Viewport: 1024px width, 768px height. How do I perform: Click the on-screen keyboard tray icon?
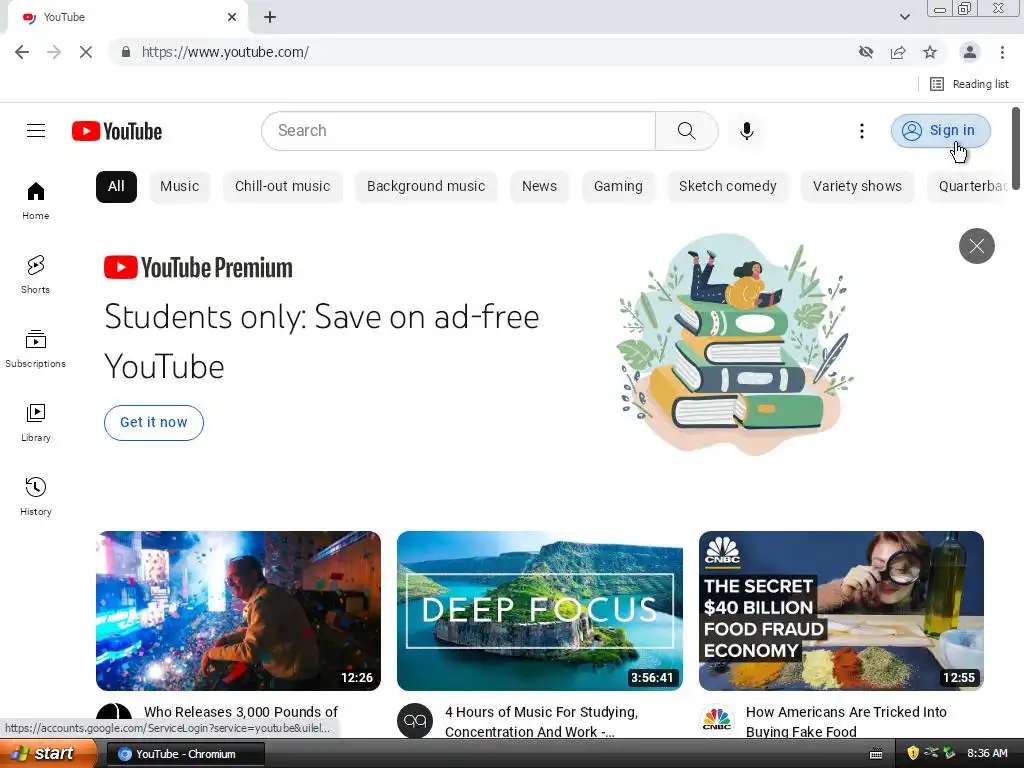(x=876, y=754)
